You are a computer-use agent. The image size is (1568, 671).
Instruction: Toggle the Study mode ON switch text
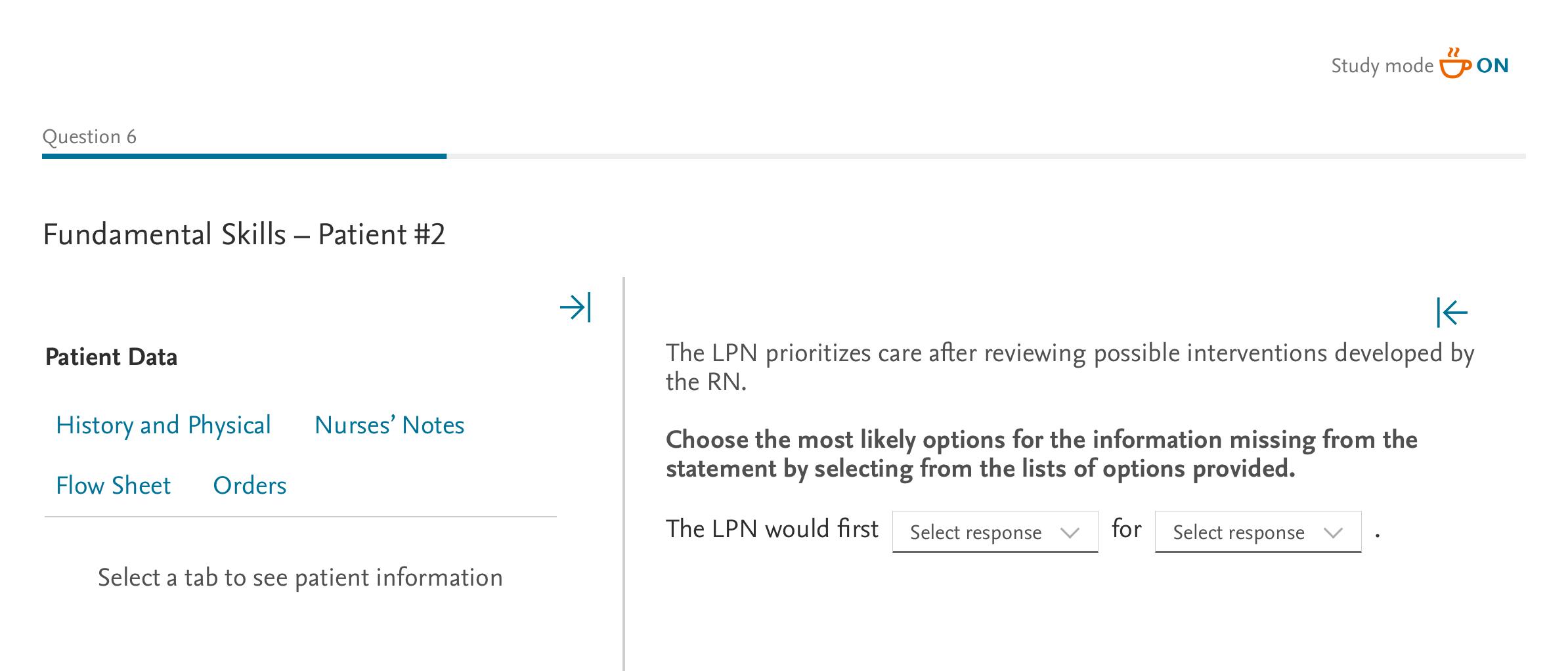click(1492, 66)
